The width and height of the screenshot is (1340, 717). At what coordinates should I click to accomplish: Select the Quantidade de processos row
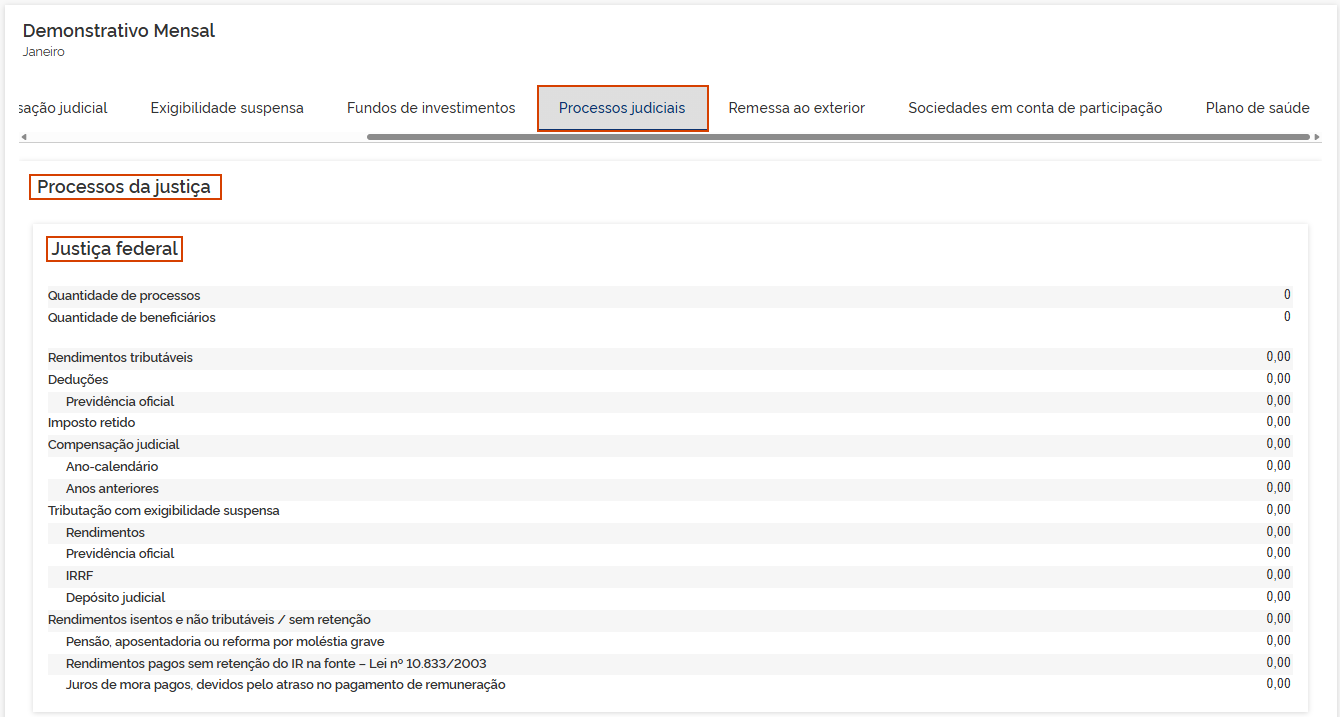124,296
